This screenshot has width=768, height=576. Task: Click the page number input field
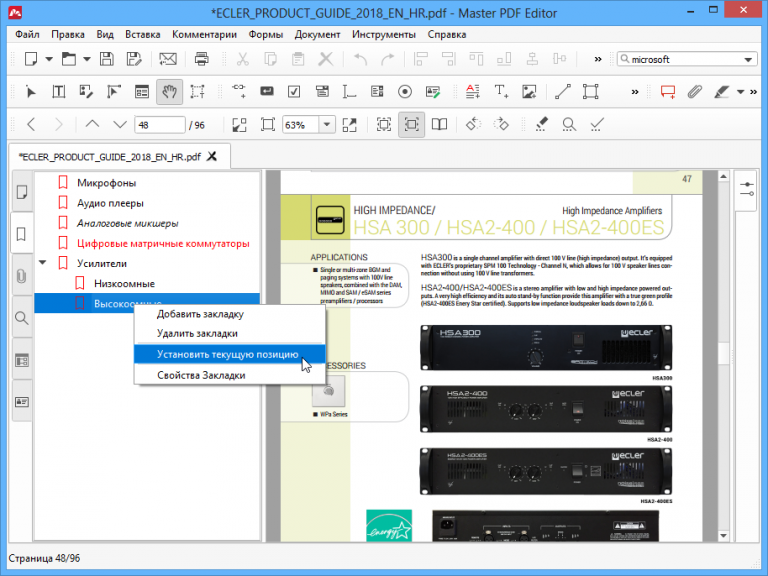(160, 125)
